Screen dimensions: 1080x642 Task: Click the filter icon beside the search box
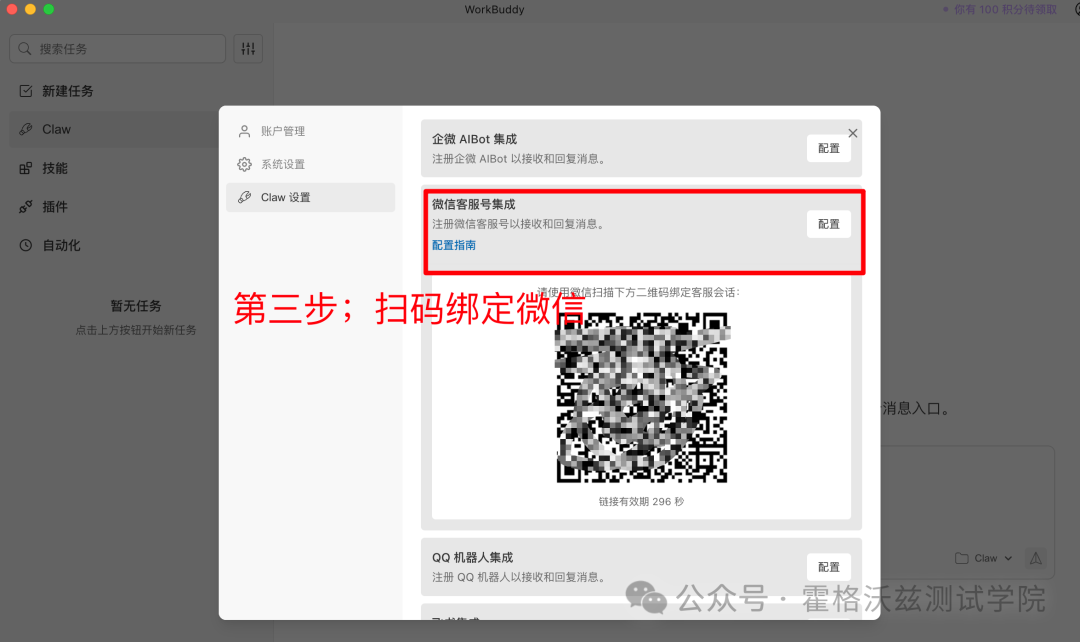click(248, 48)
